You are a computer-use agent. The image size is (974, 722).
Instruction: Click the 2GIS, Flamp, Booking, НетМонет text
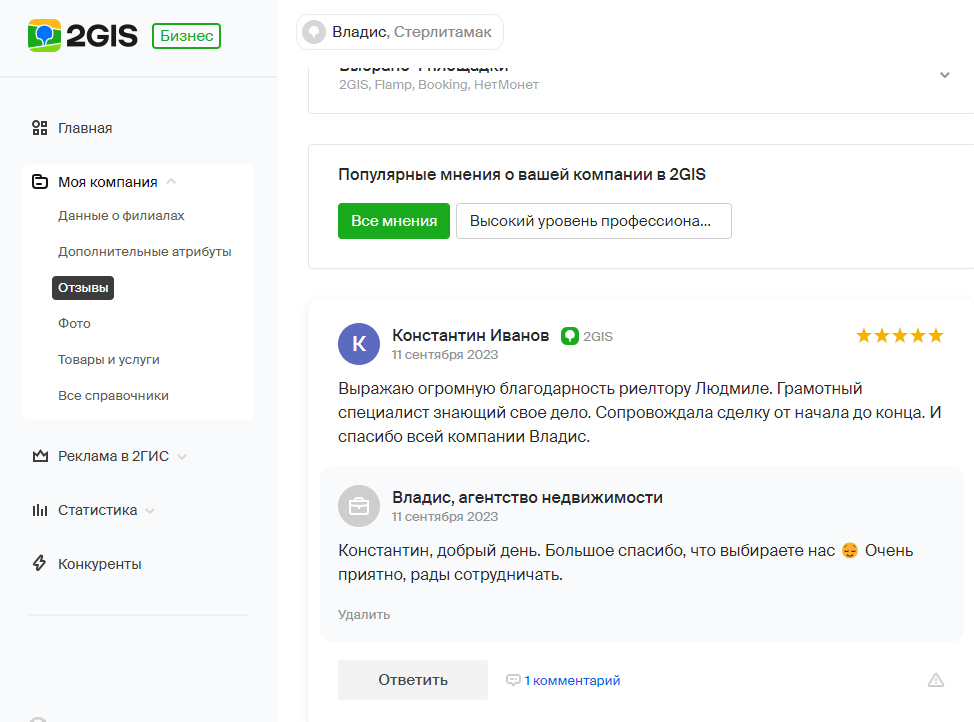[x=439, y=85]
